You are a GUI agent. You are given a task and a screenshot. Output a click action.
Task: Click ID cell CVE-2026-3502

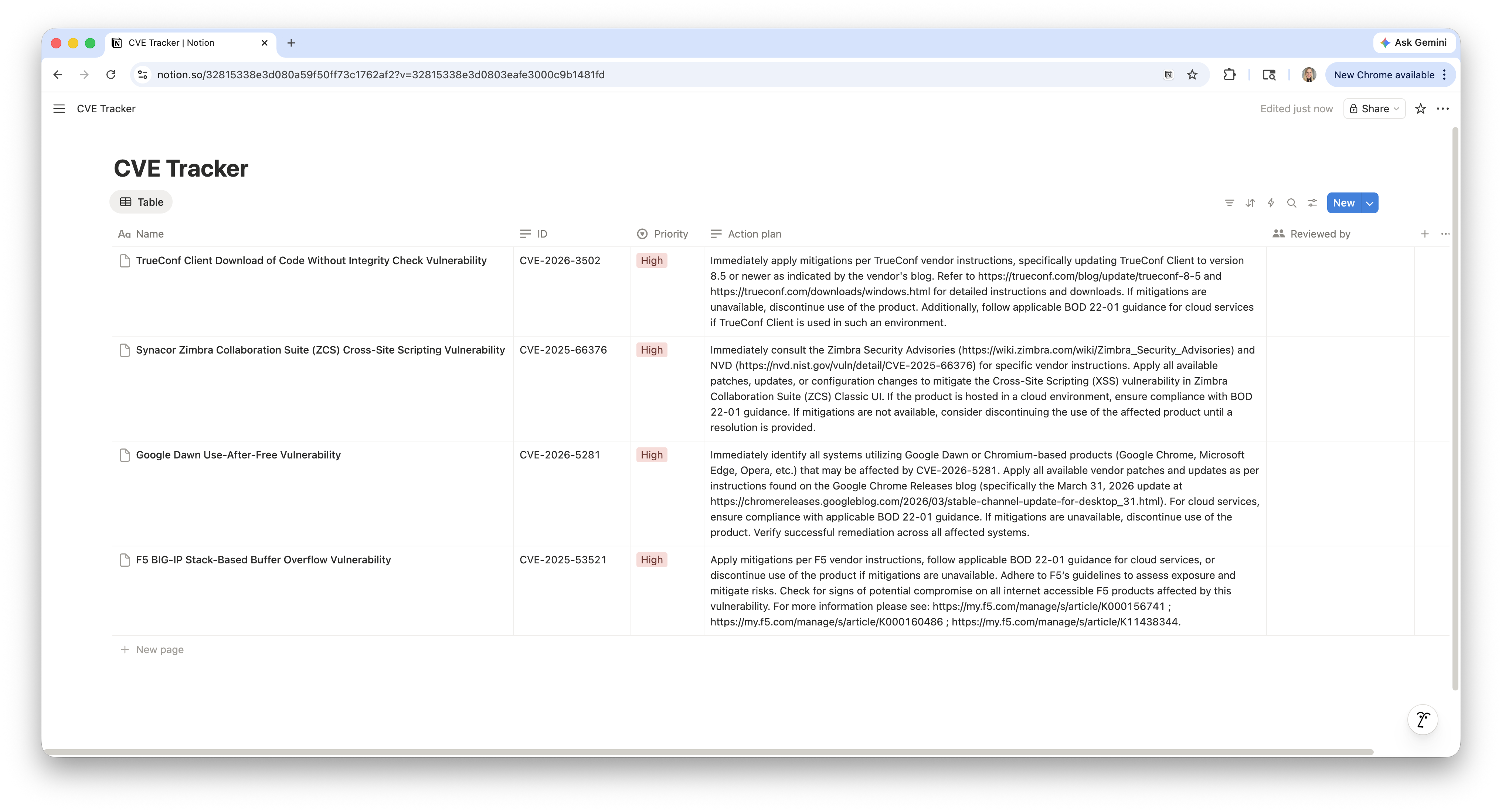click(571, 291)
